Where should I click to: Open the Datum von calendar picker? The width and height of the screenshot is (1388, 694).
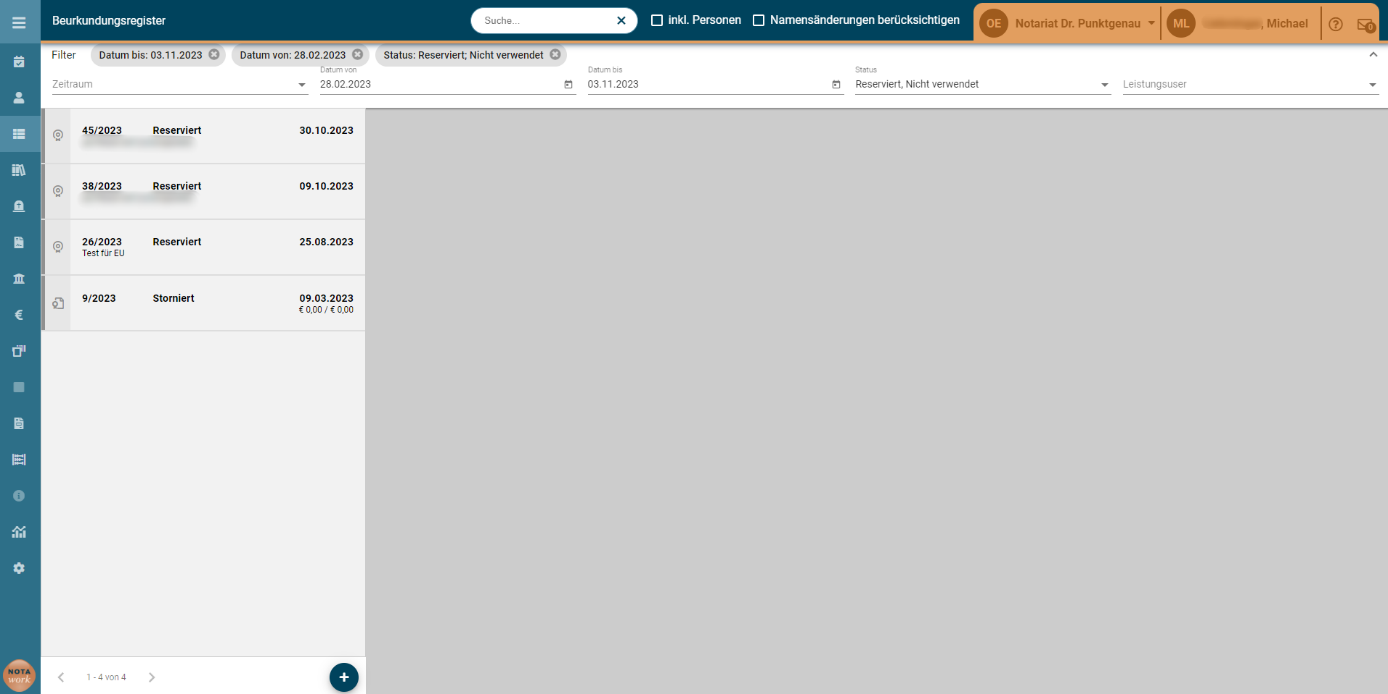[x=568, y=85]
